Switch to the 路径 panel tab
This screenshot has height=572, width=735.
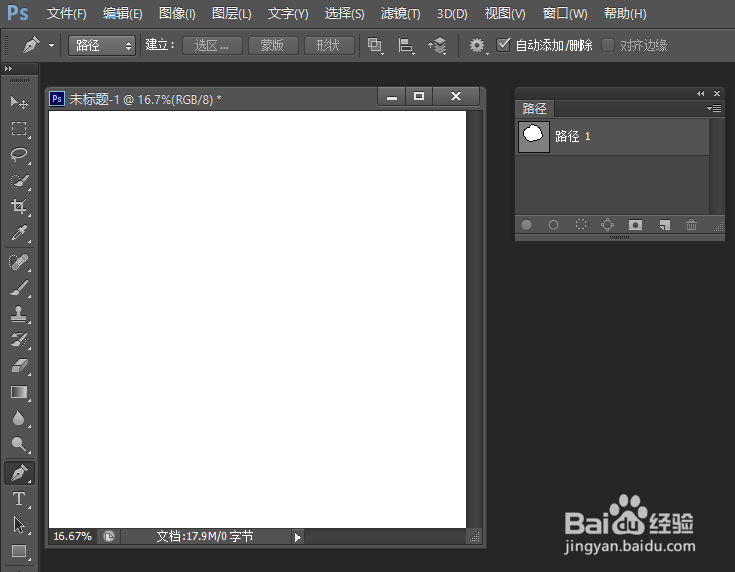534,109
